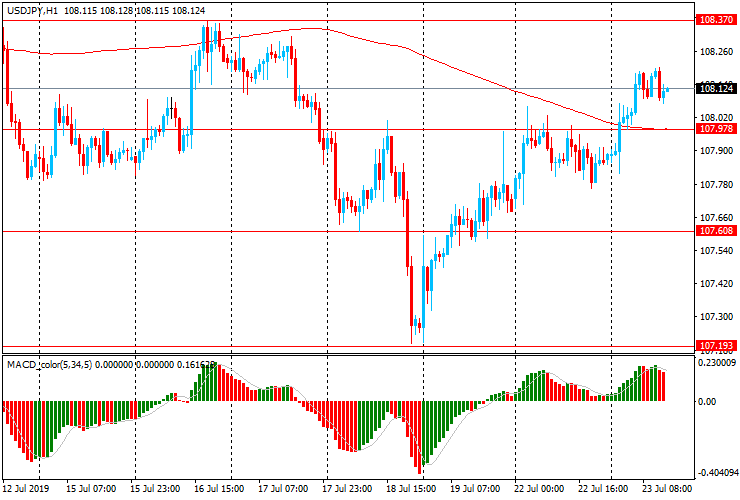
Task: Select the 107.420 price scale value
Action: coord(716,284)
